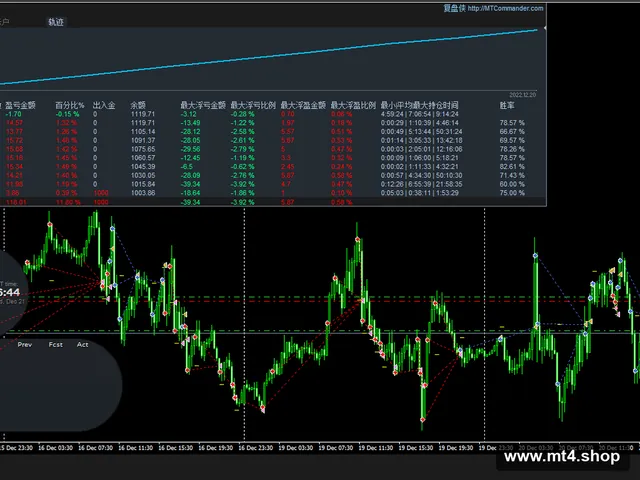Click the Act column label
The height and width of the screenshot is (480, 640).
[x=82, y=344]
